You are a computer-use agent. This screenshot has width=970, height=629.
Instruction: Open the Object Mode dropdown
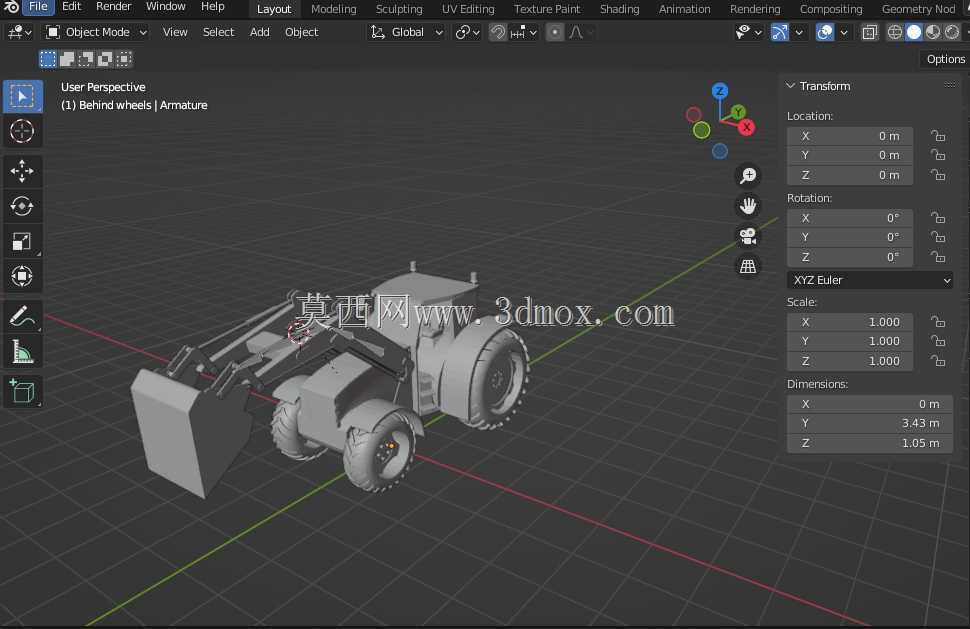(97, 32)
